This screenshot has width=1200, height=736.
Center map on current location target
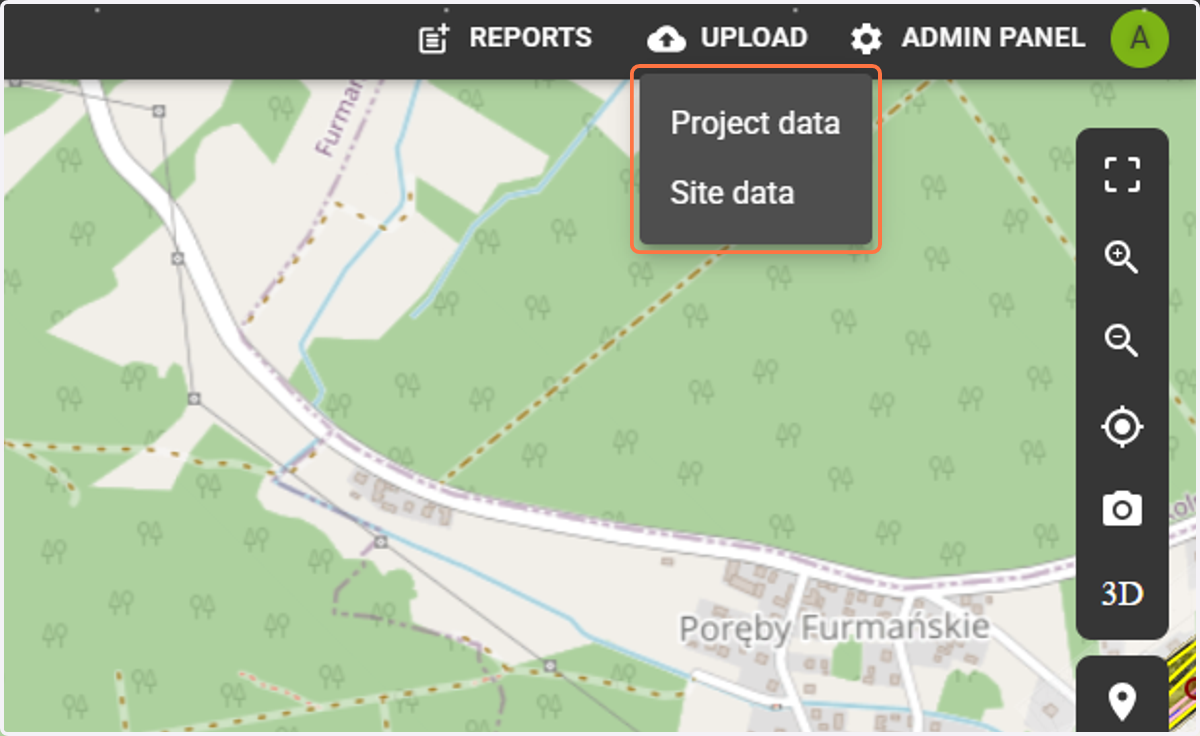1122,427
